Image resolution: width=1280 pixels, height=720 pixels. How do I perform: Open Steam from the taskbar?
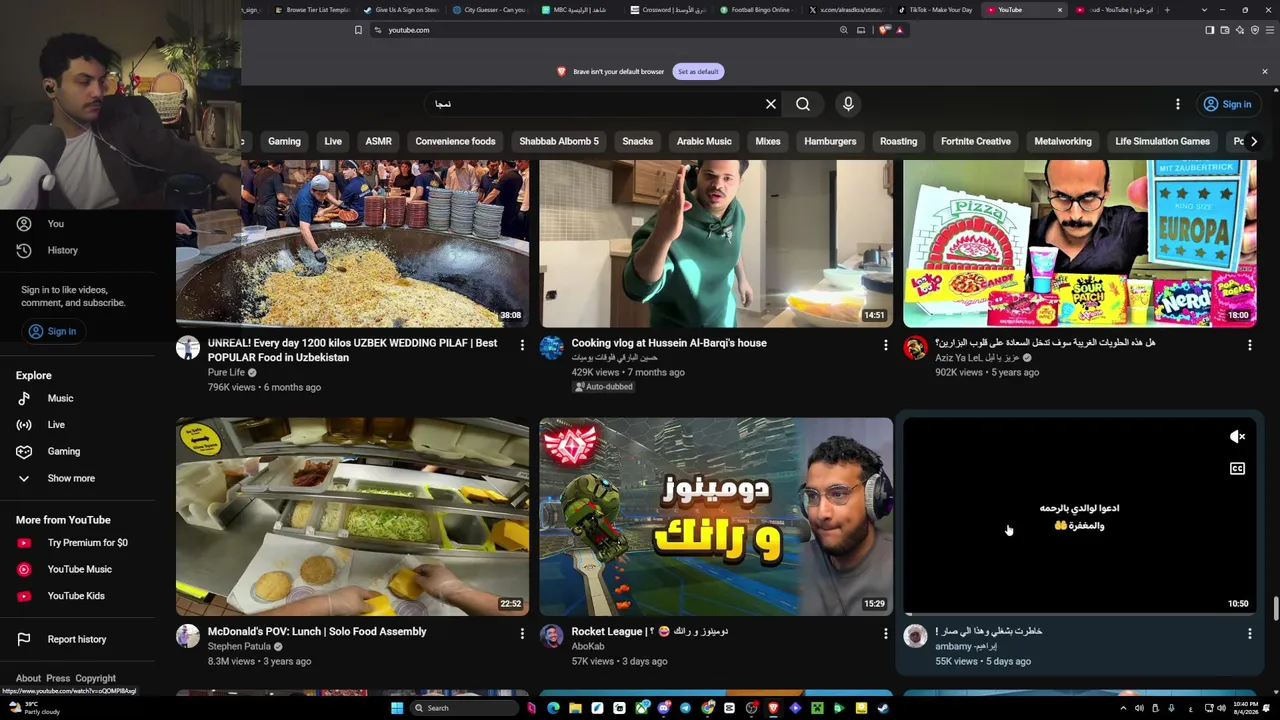(883, 708)
